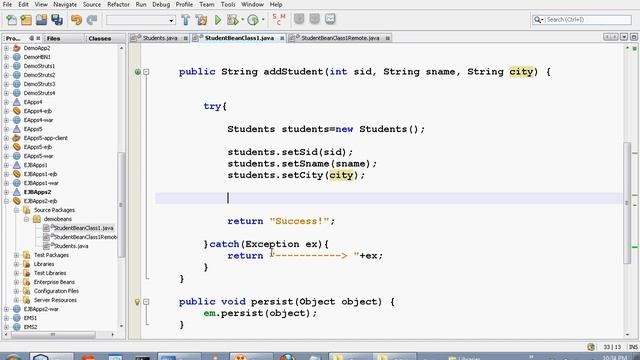Click the second gray profiler button after the SMC icon
The height and width of the screenshot is (360, 640).
pos(315,19)
